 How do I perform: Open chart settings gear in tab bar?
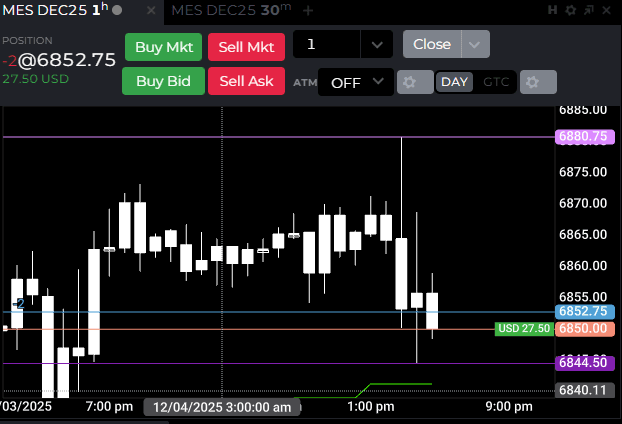[x=570, y=10]
